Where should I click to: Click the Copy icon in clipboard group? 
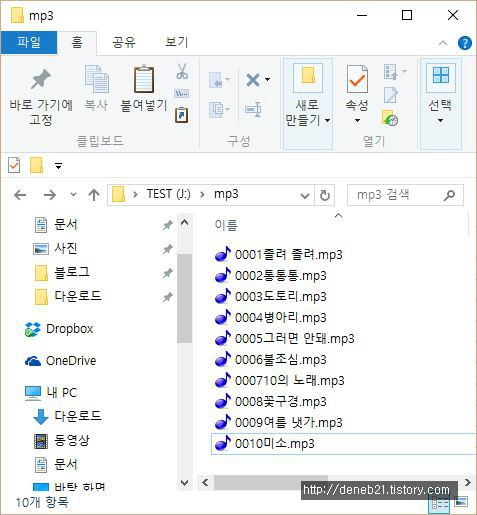(x=96, y=79)
